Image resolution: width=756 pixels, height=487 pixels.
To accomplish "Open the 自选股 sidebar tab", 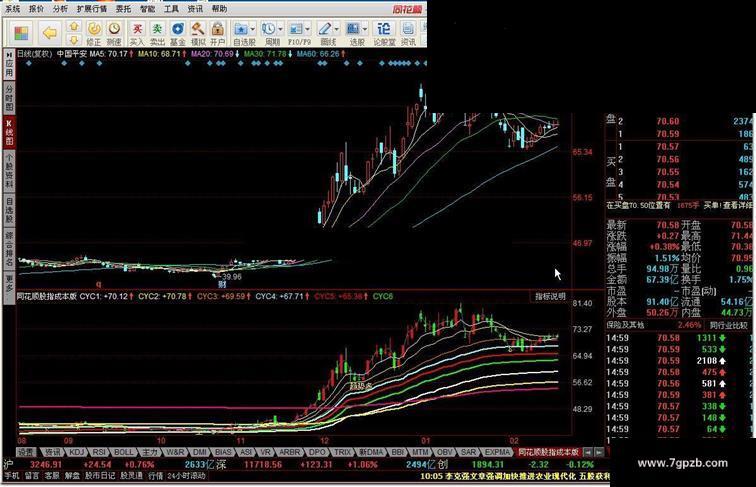I will (9, 210).
